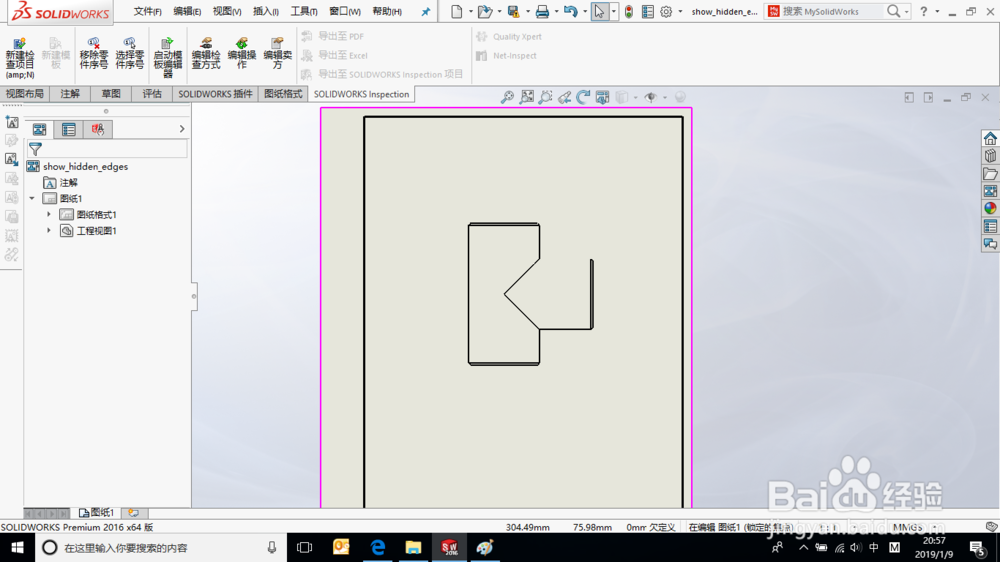Click the Rebuild traffic light icon
The image size is (1000, 562).
pyautogui.click(x=629, y=11)
